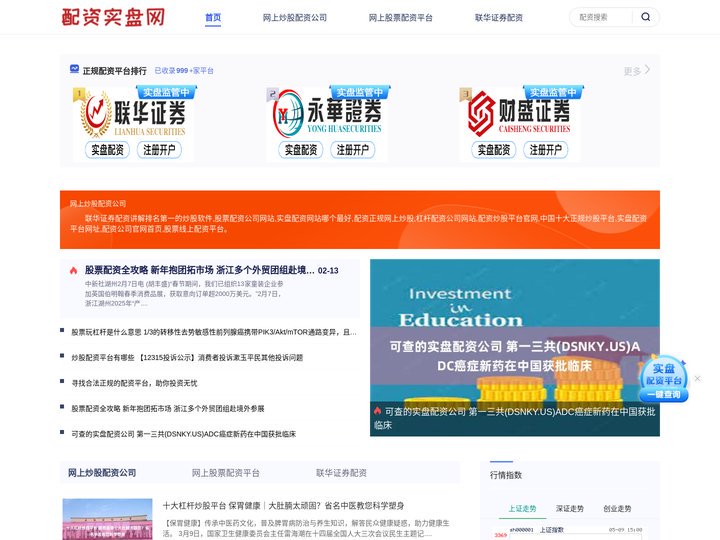
Task: Click the orange 网上炒股配资公司 banner
Action: tap(360, 219)
